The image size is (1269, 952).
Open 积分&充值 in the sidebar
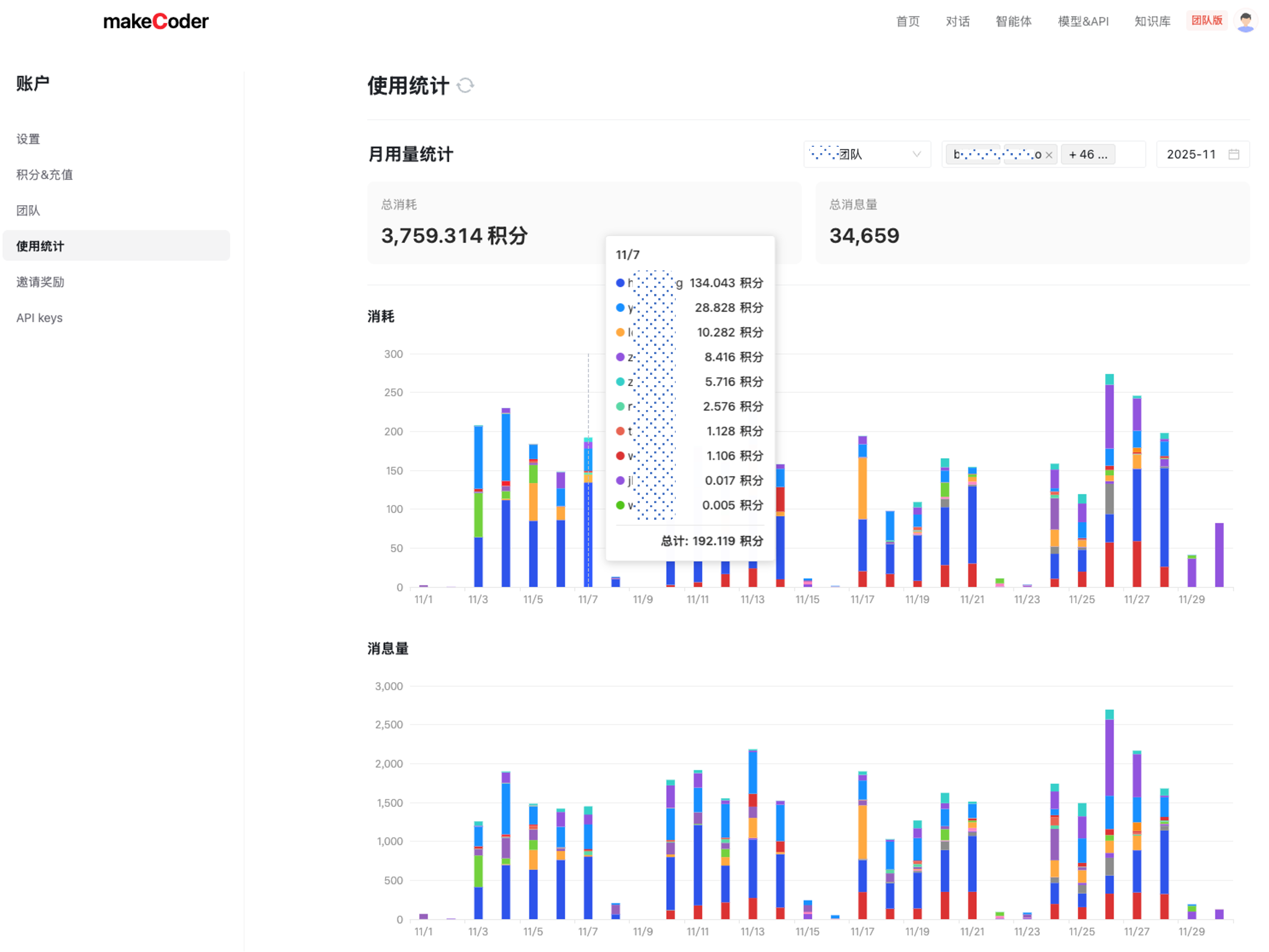pyautogui.click(x=44, y=175)
